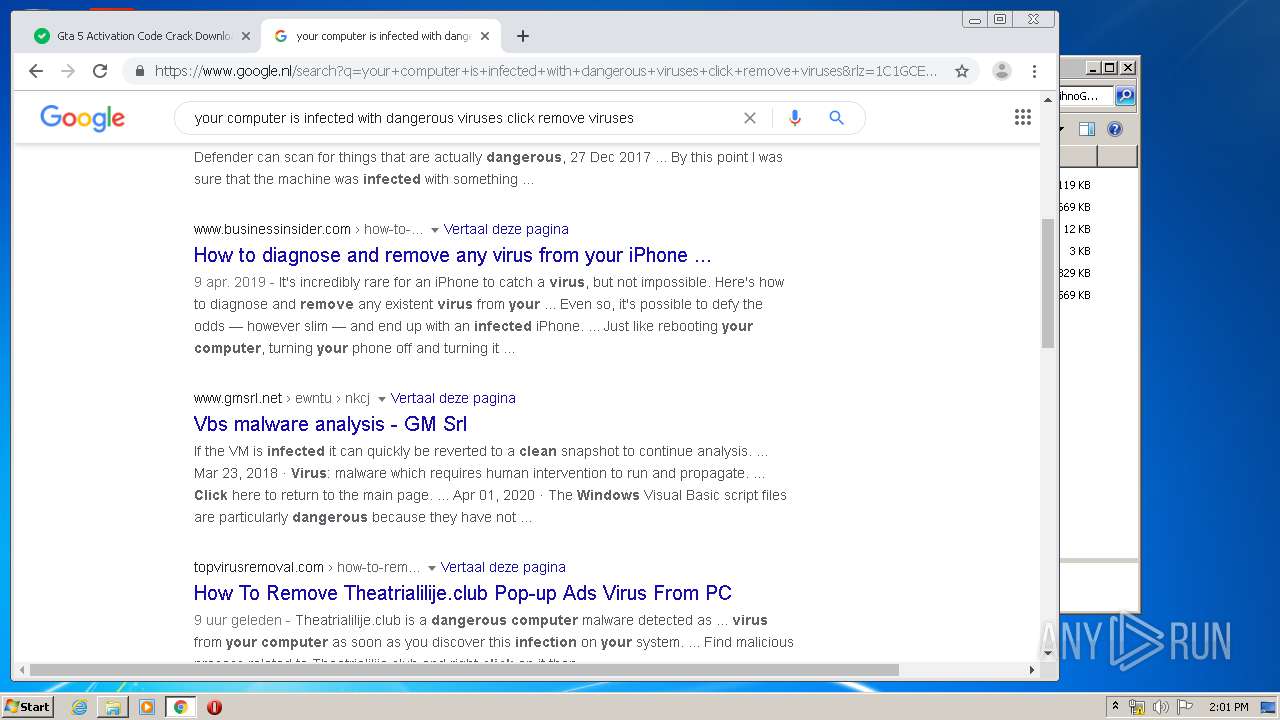Viewport: 1280px width, 720px height.
Task: Open the red Opera-style taskbar icon
Action: pyautogui.click(x=214, y=707)
